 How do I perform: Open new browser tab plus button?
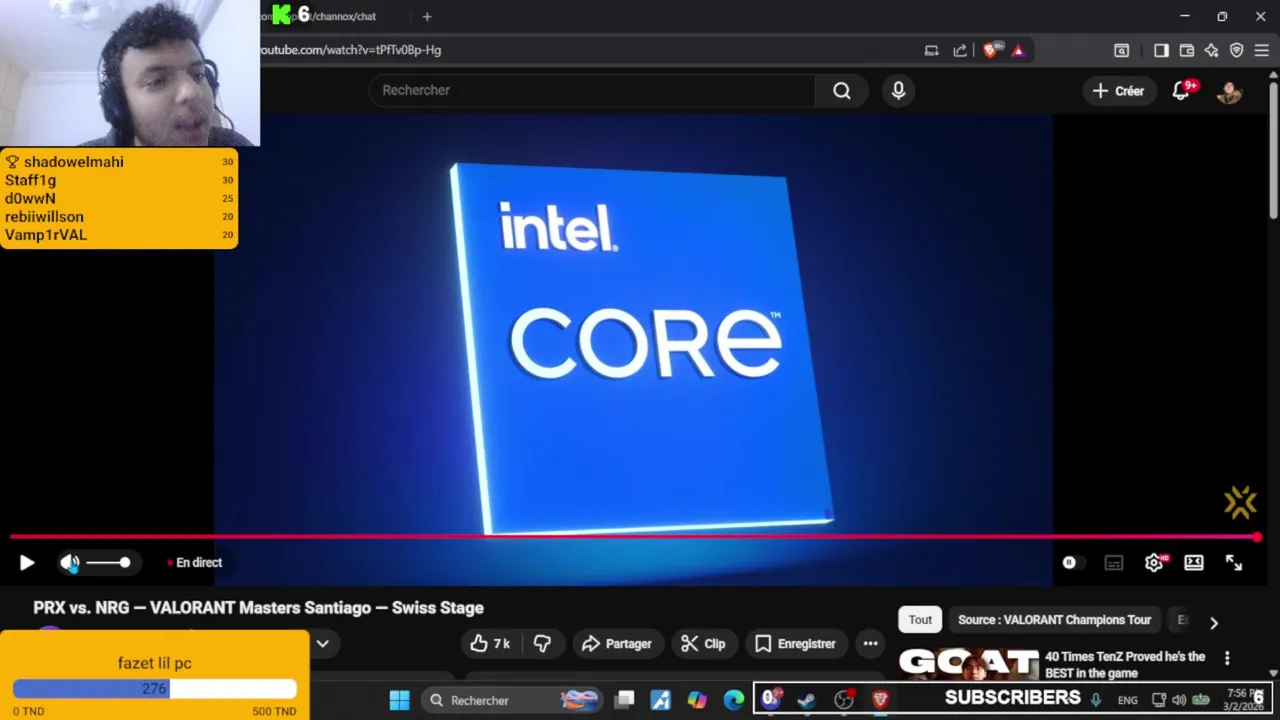[x=427, y=16]
